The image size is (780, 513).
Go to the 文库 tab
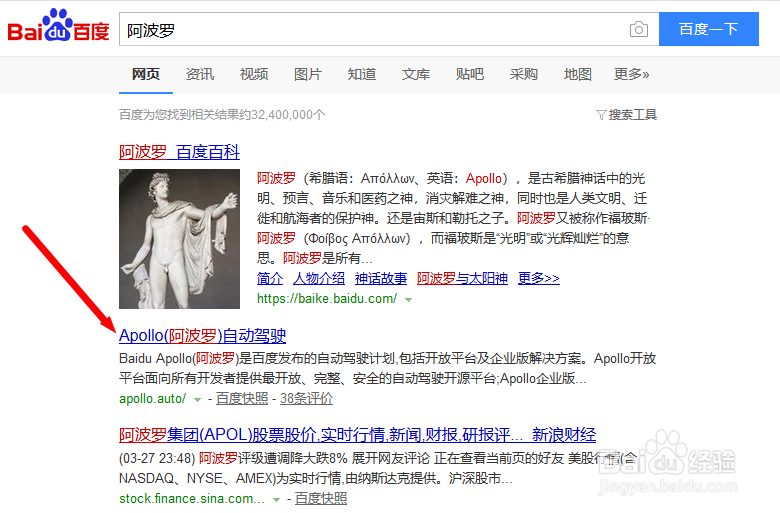[x=416, y=74]
